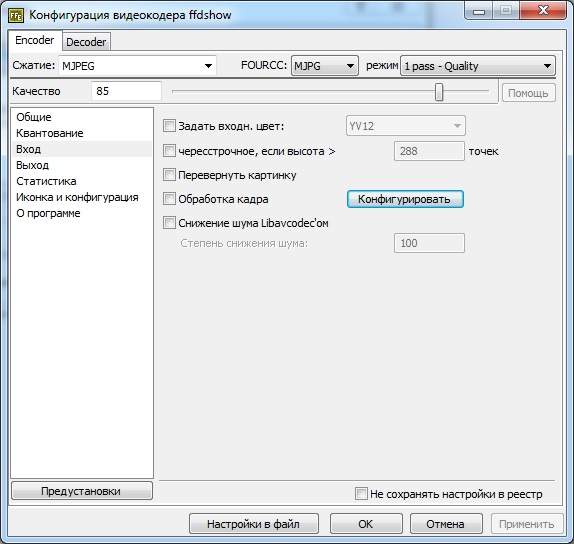
Task: Check Перевернуть картинку option
Action: click(x=169, y=175)
